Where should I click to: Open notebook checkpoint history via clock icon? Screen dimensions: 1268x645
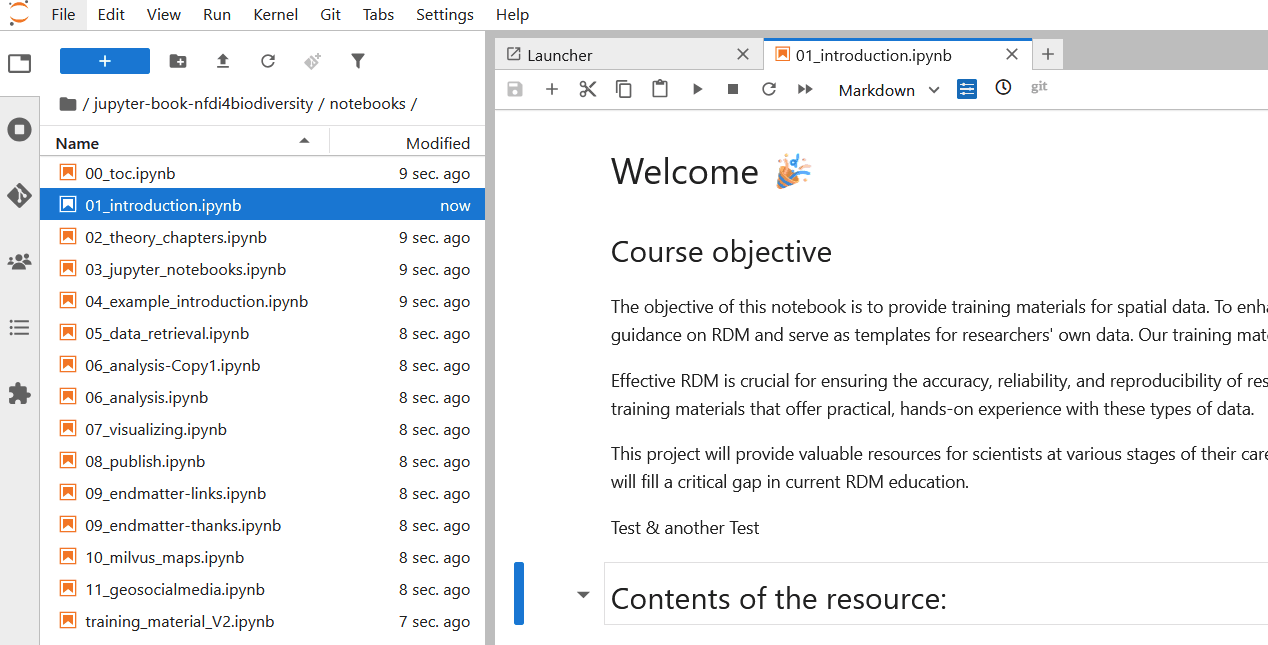click(x=1002, y=89)
